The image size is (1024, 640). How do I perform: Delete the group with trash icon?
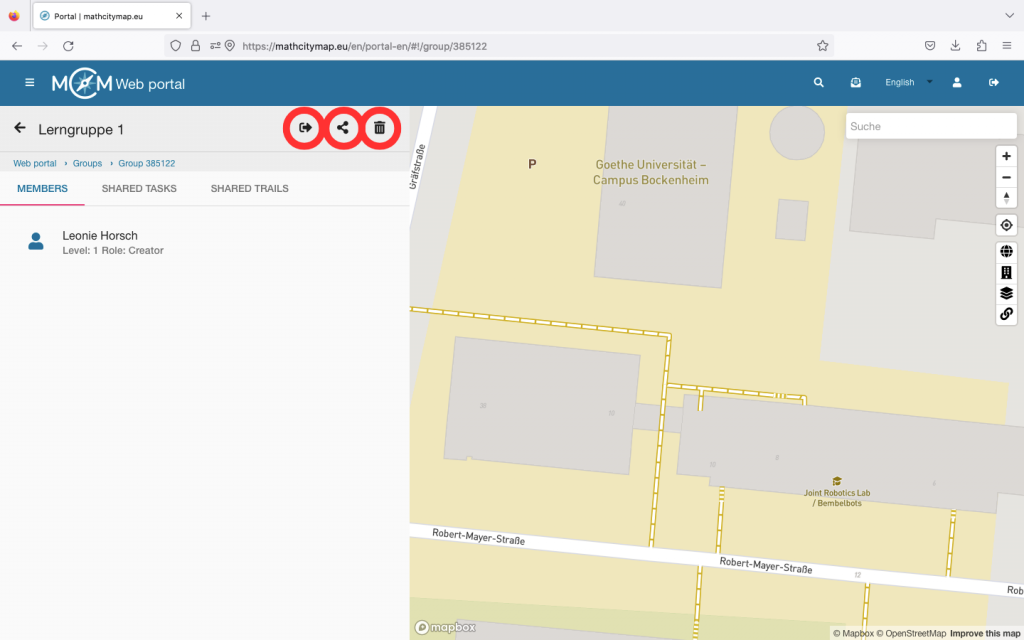click(380, 128)
